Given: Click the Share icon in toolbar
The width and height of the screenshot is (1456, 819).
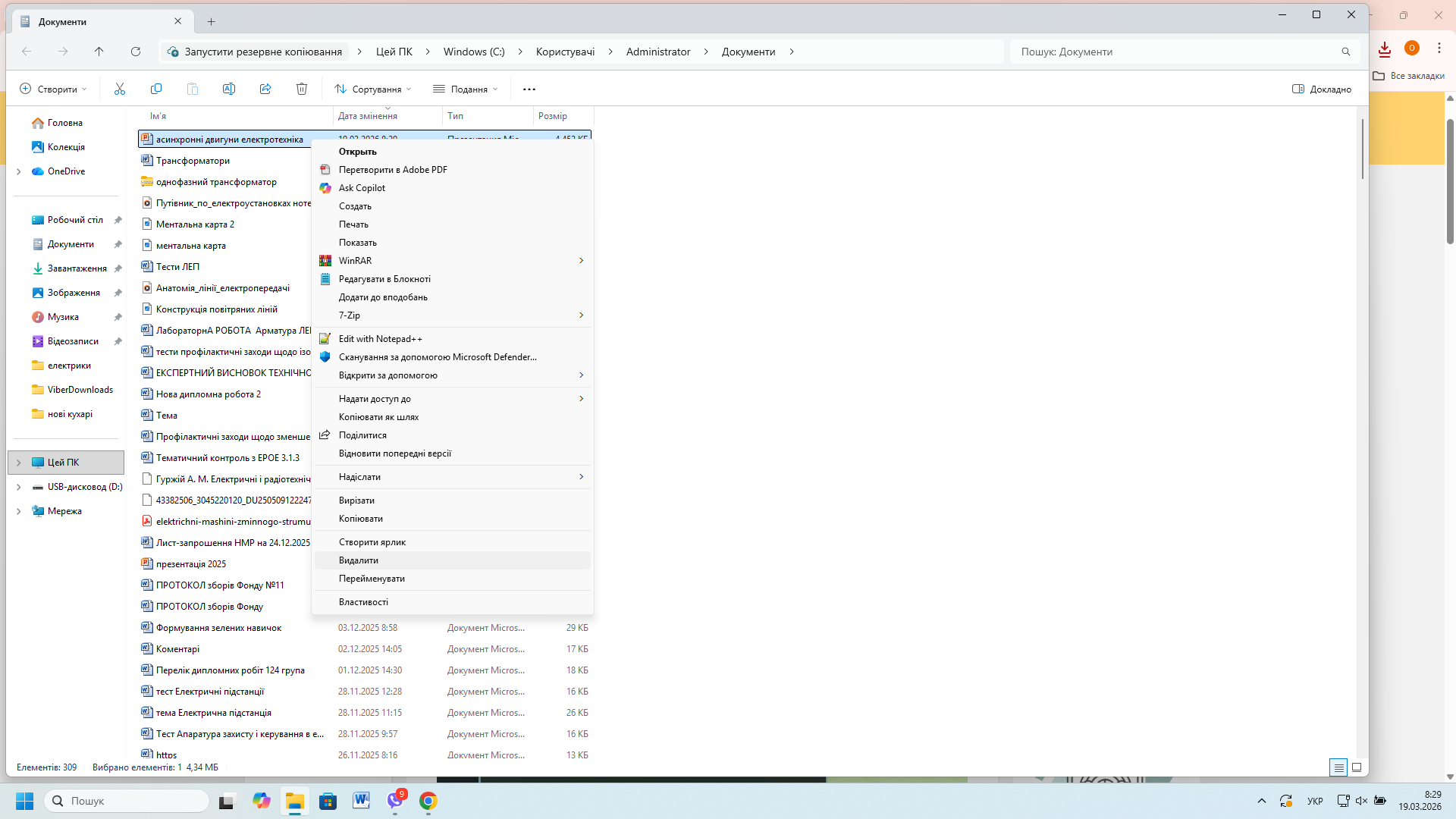Looking at the screenshot, I should (265, 89).
